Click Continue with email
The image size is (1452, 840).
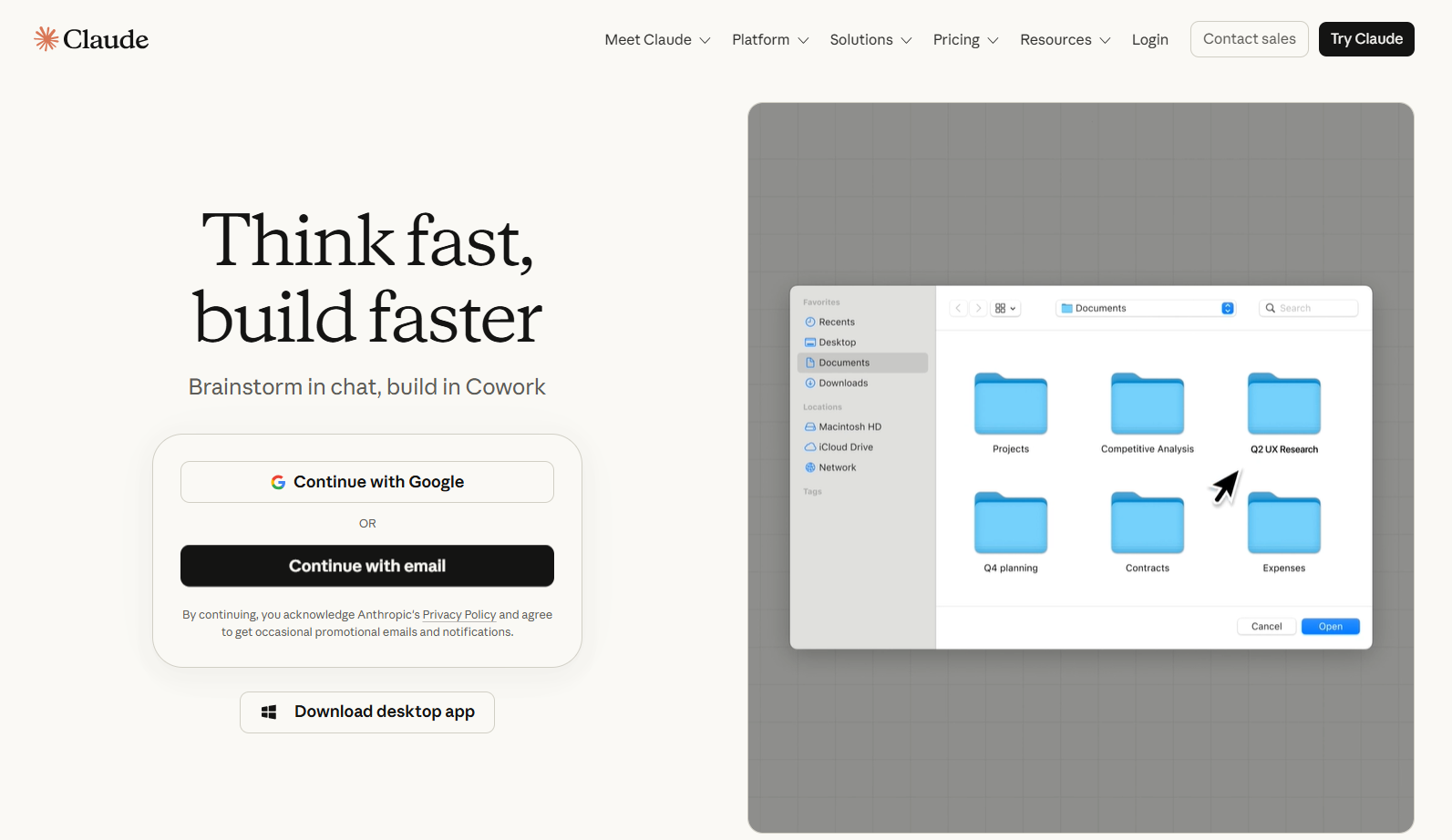click(367, 566)
